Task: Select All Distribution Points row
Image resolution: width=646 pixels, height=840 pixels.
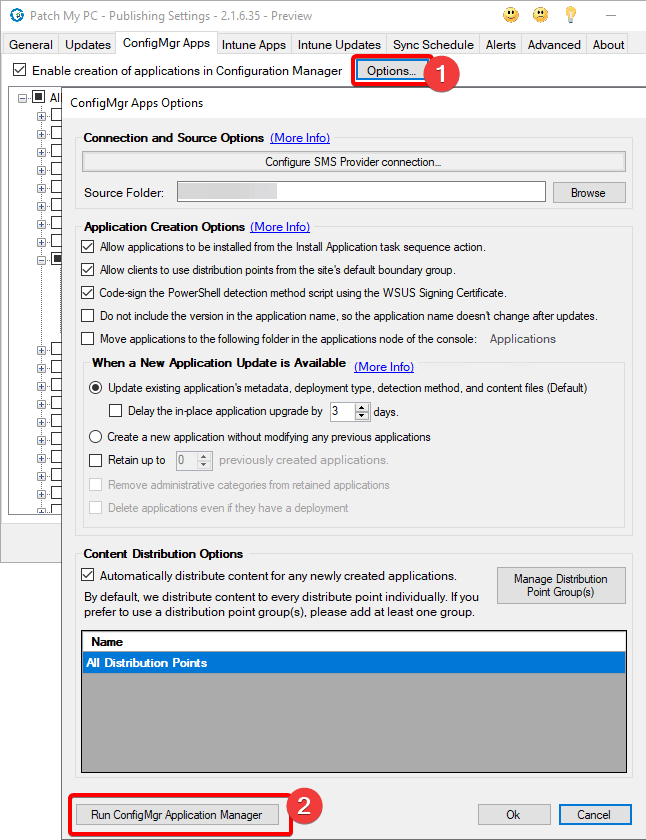Action: [354, 663]
